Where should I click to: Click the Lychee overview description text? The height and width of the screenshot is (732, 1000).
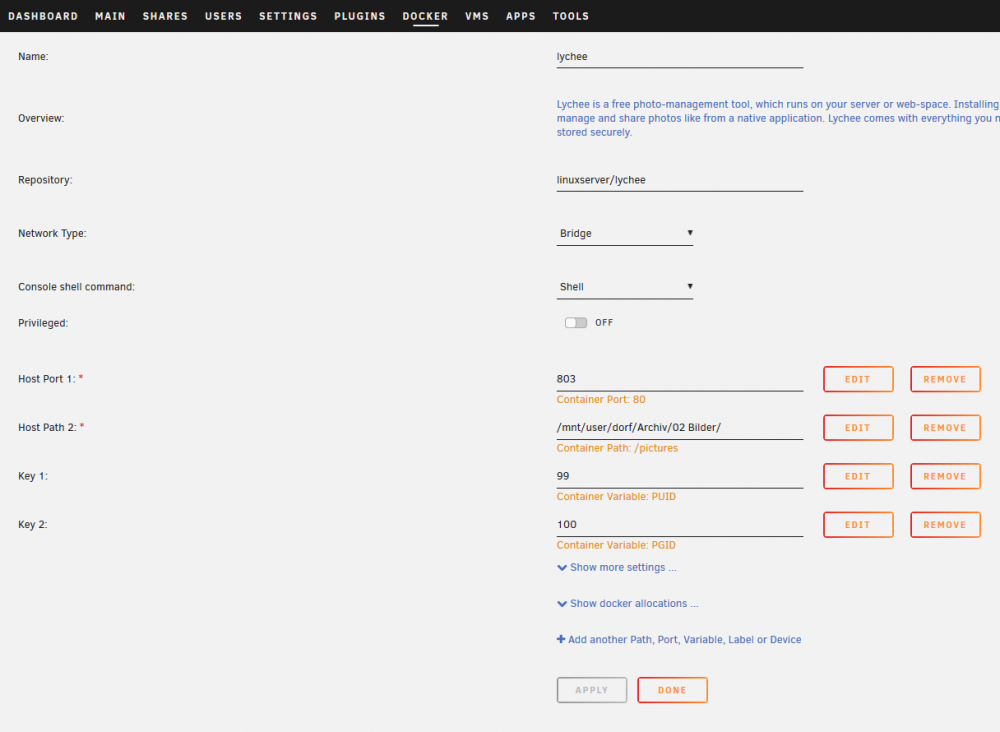click(778, 119)
